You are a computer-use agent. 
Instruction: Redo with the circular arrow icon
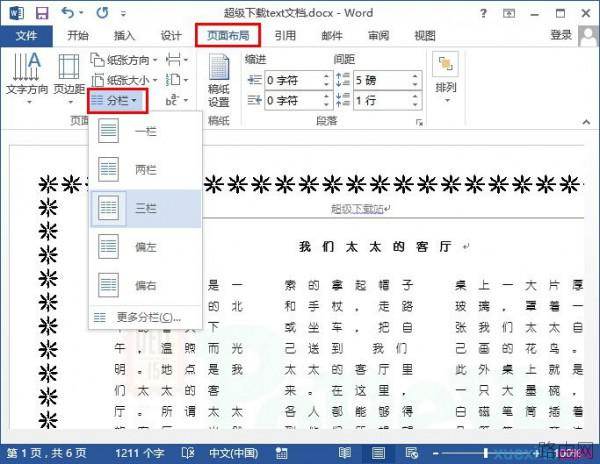(x=102, y=13)
